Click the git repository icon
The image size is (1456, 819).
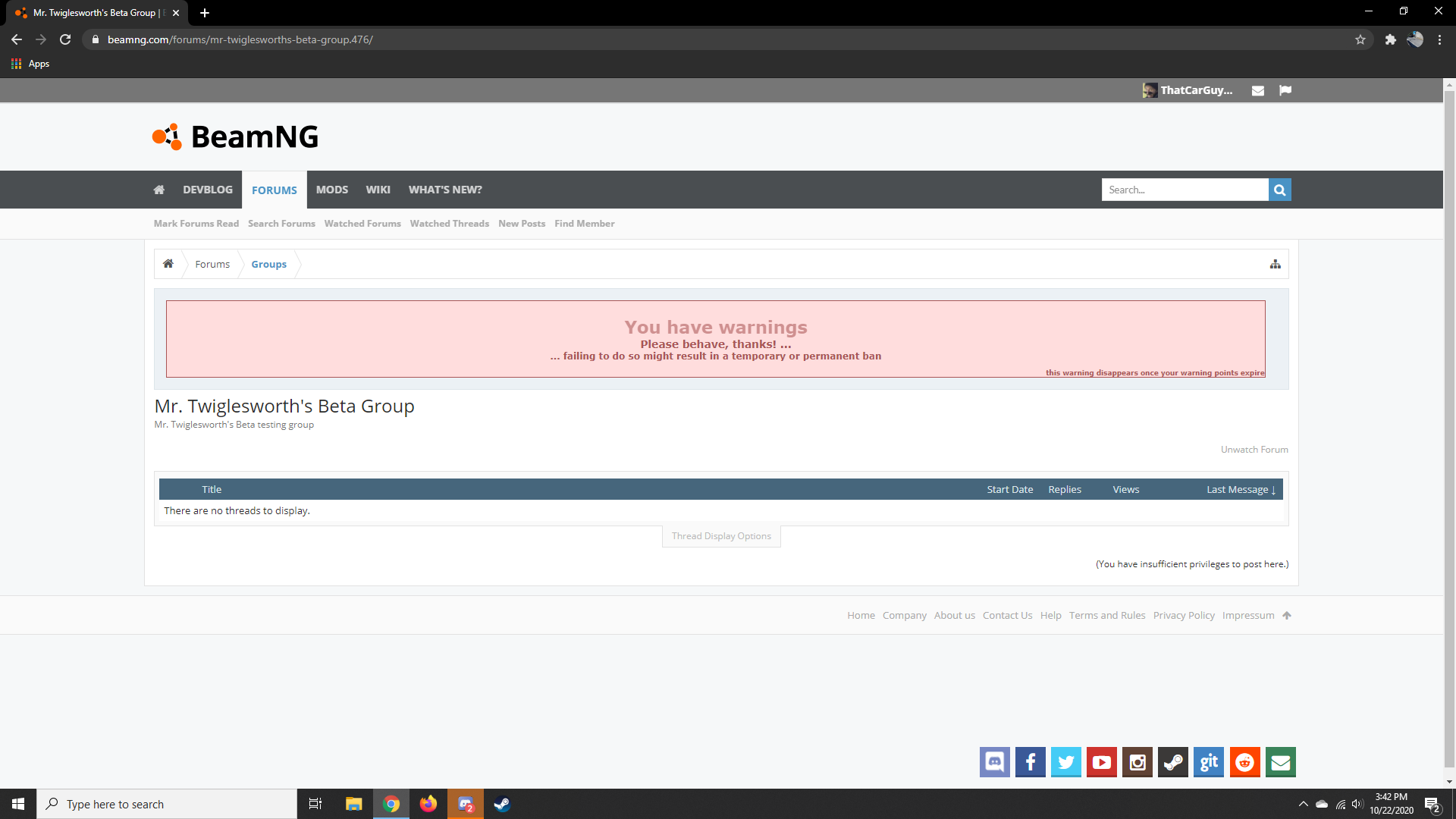click(1209, 762)
